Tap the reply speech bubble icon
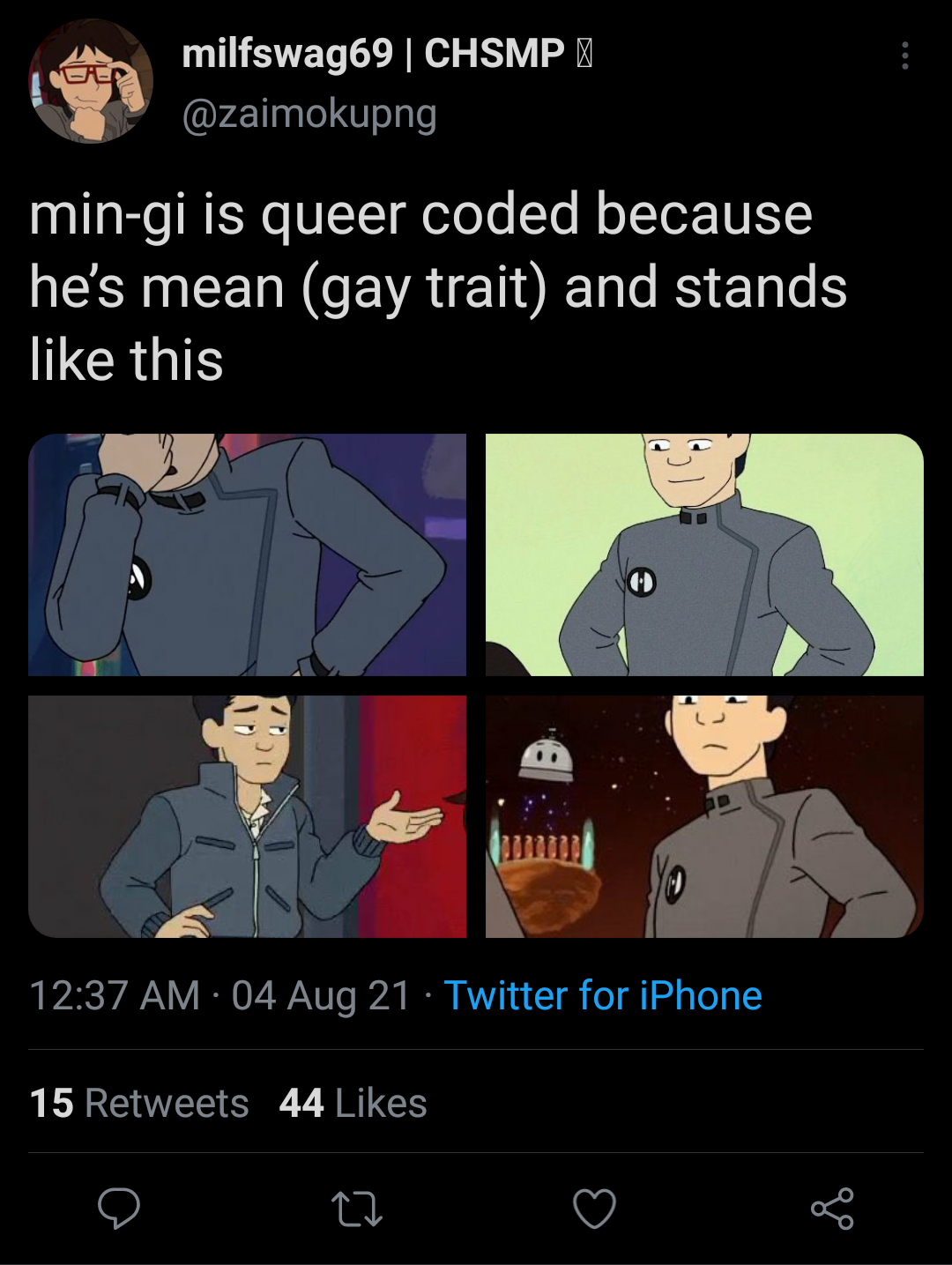Image resolution: width=952 pixels, height=1265 pixels. (119, 1209)
